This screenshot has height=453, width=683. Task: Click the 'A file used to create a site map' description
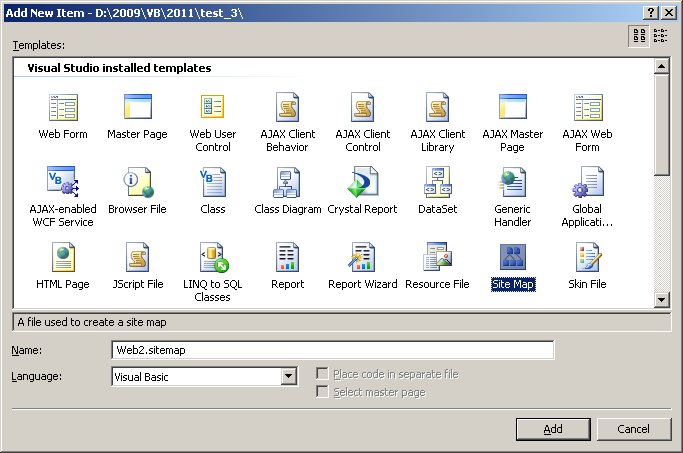point(92,322)
